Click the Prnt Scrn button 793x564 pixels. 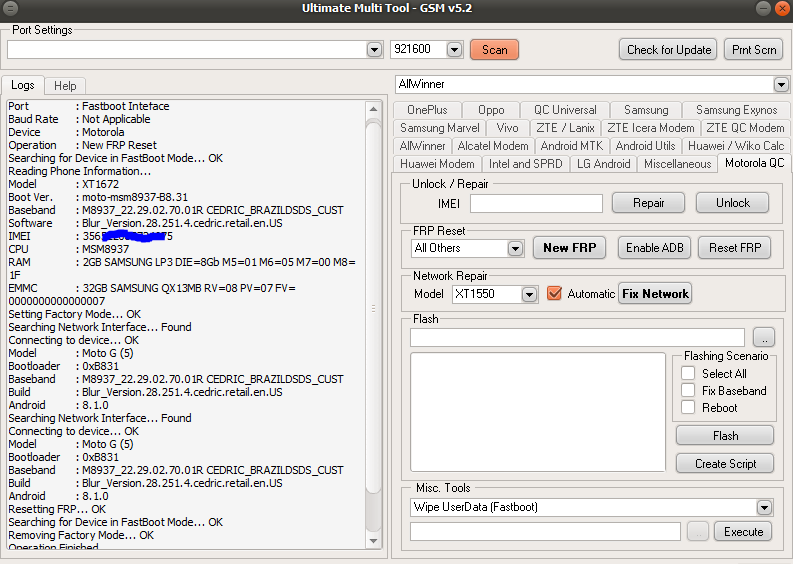tap(754, 50)
